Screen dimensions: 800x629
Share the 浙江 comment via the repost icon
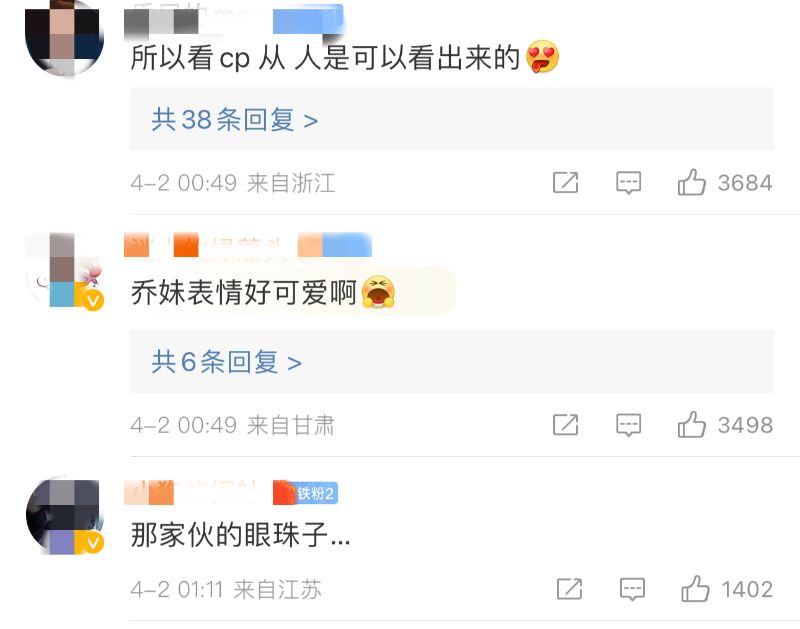(565, 183)
